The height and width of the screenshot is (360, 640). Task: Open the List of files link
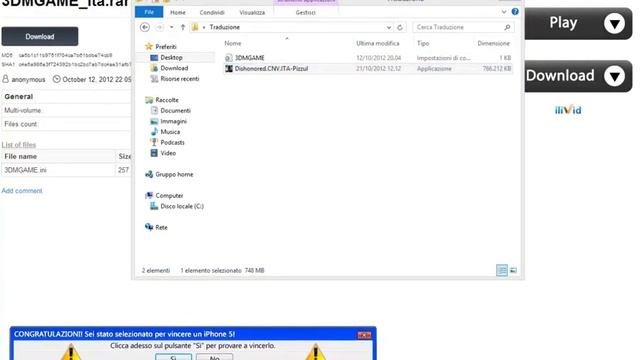coord(19,145)
